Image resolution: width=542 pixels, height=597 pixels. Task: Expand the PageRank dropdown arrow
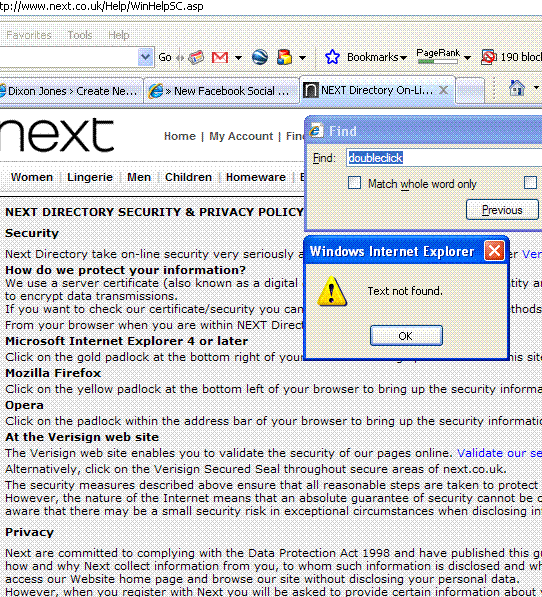pos(468,58)
